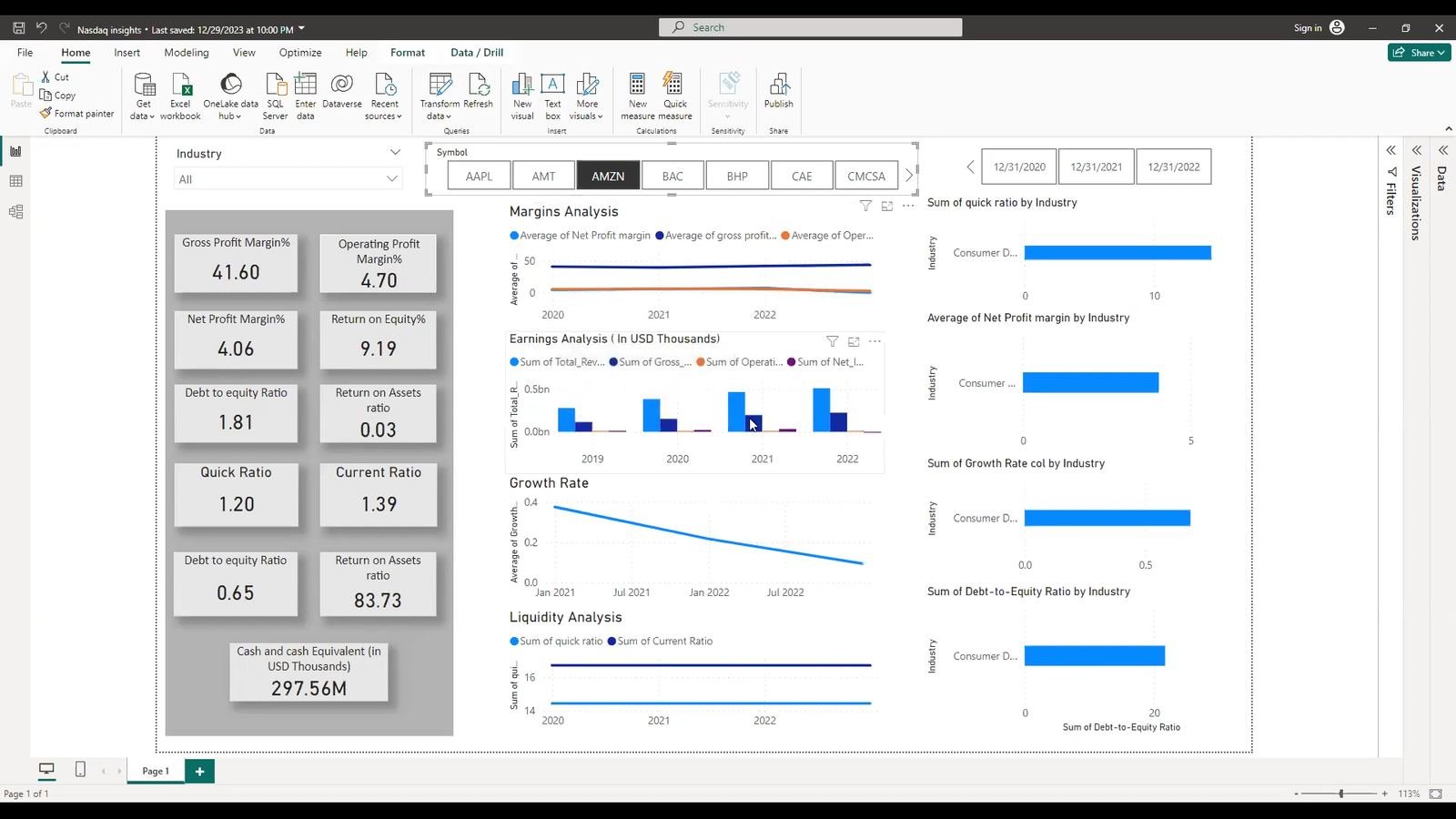The image size is (1456, 819).
Task: Open the Share dropdown
Action: coord(1419,53)
